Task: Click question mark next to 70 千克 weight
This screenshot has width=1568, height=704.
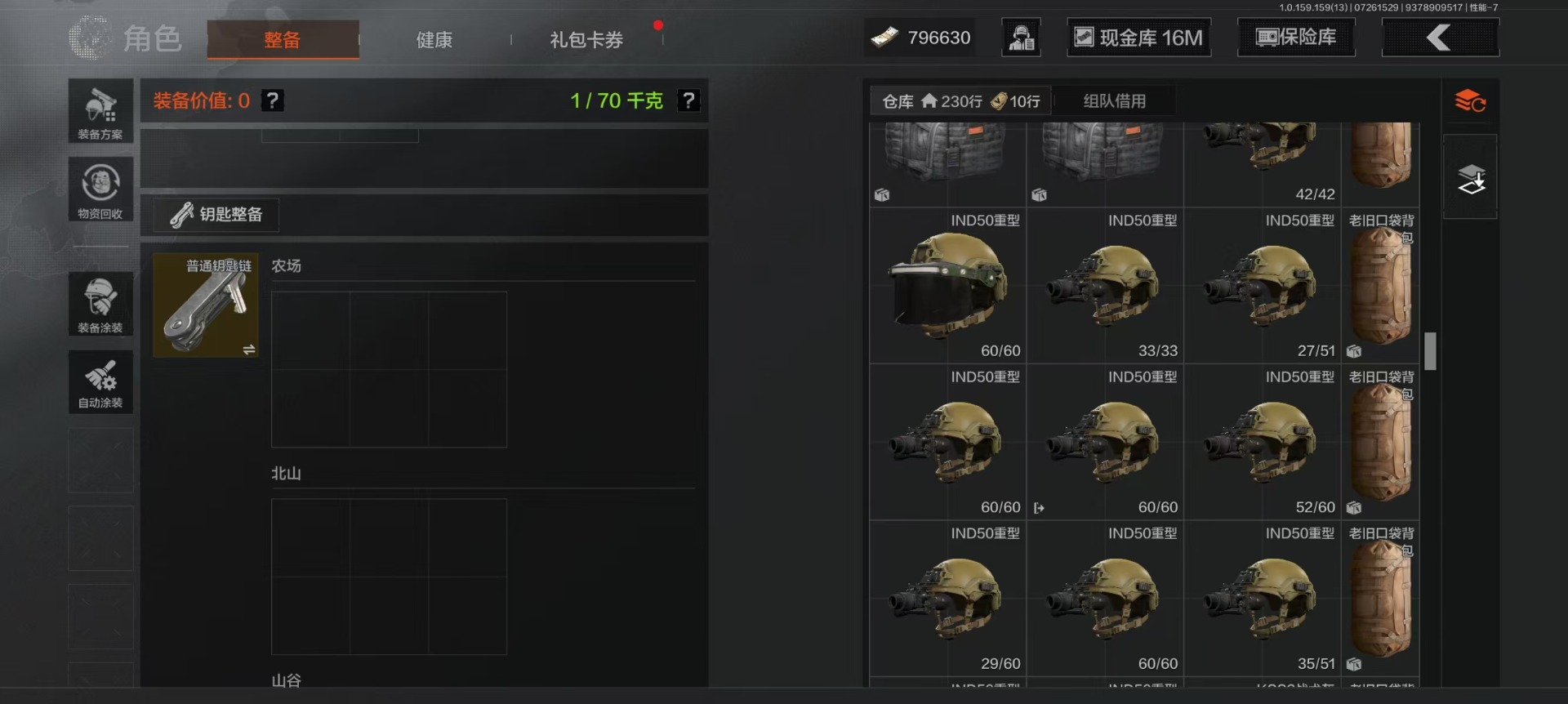Action: tap(689, 100)
